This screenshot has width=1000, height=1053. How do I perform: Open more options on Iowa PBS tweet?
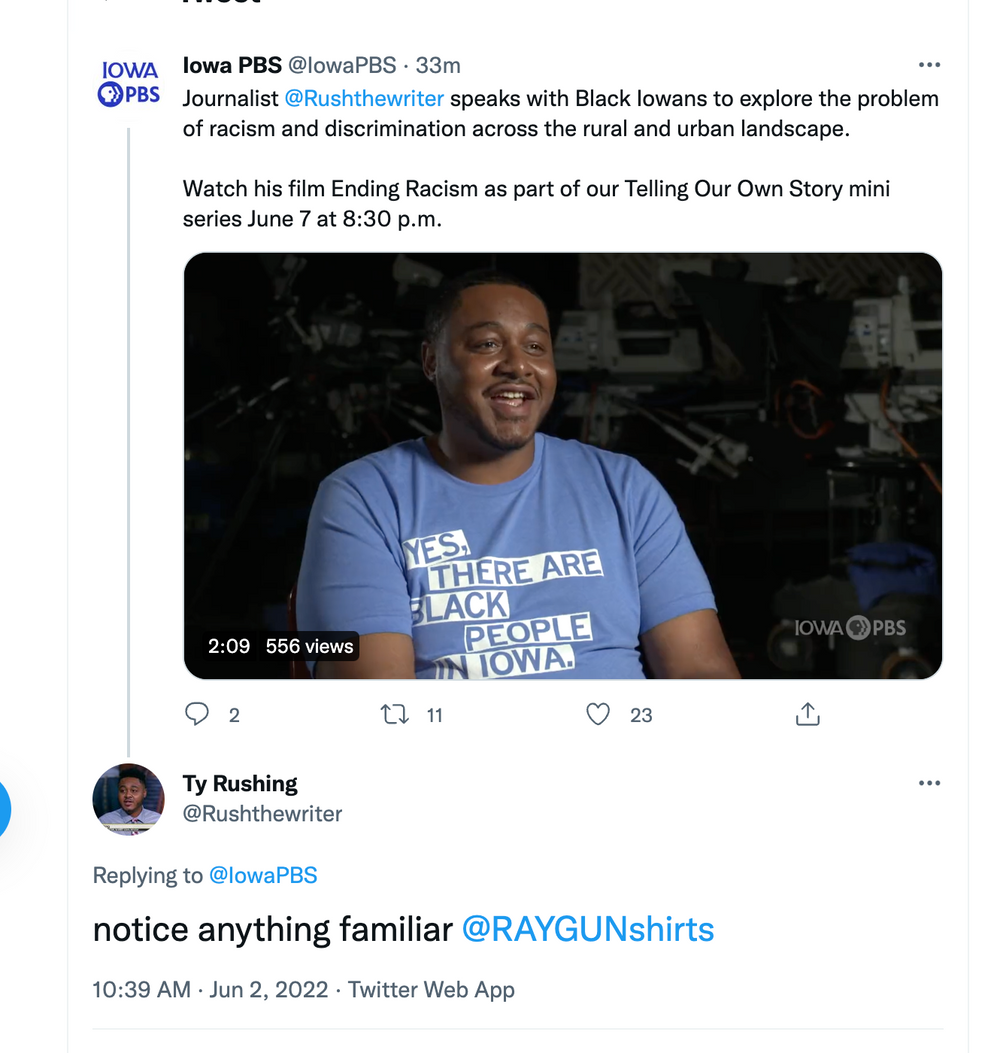pos(929,66)
